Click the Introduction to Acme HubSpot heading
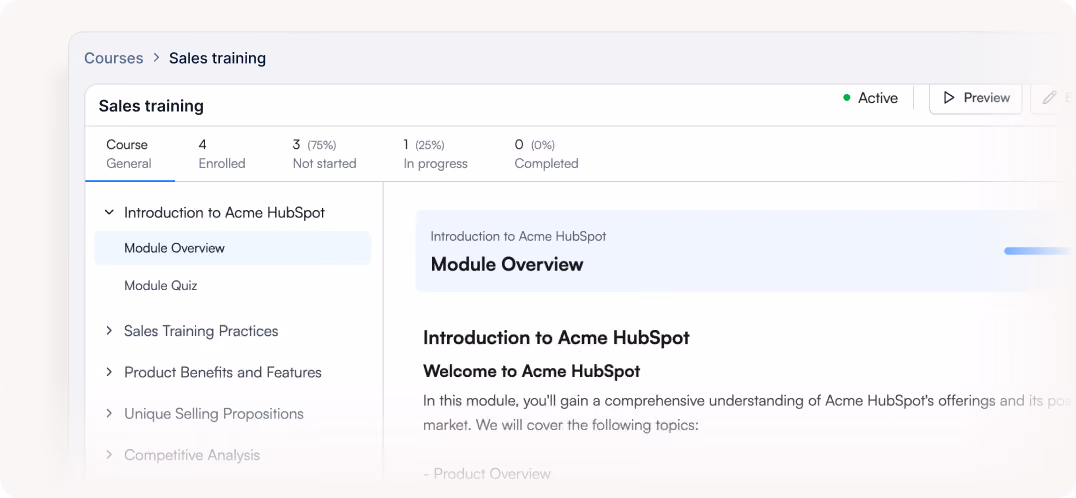 (557, 337)
